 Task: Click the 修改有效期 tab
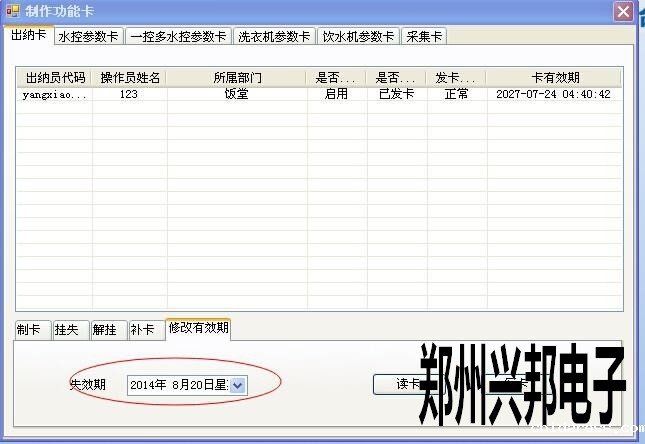[x=198, y=327]
